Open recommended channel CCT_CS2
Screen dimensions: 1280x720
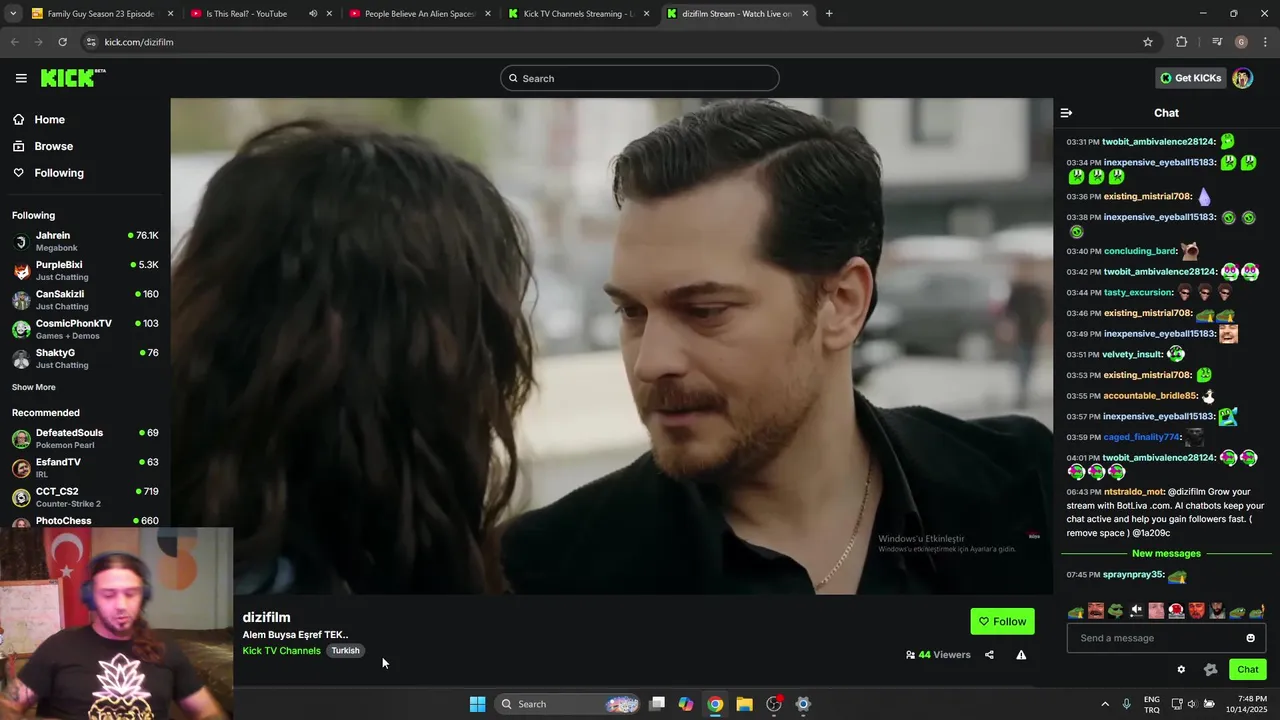coord(85,497)
